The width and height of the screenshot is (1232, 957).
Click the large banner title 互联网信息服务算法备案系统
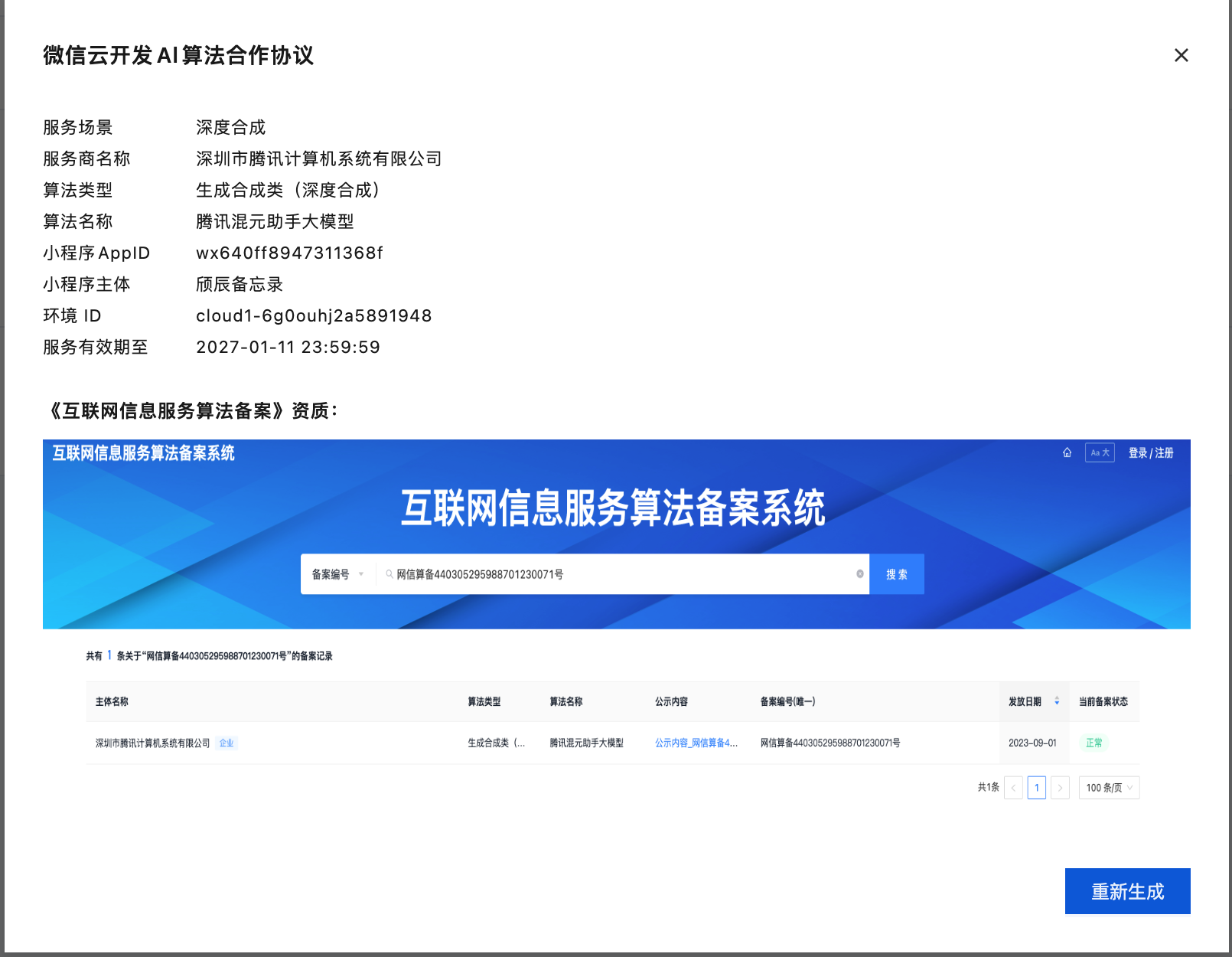[x=613, y=508]
